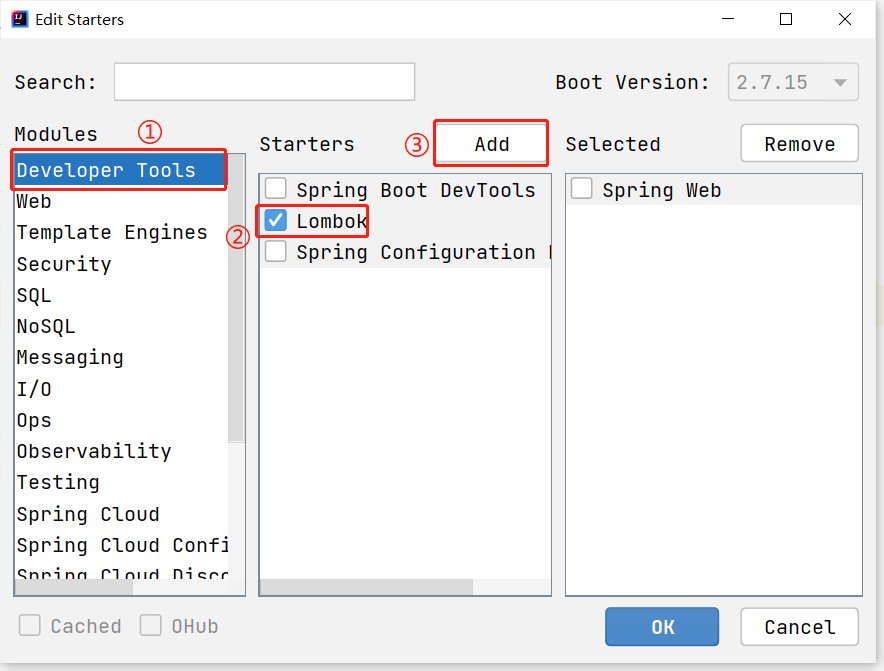Toggle the Cached checkbox
Screen dimensions: 884x671
29,625
